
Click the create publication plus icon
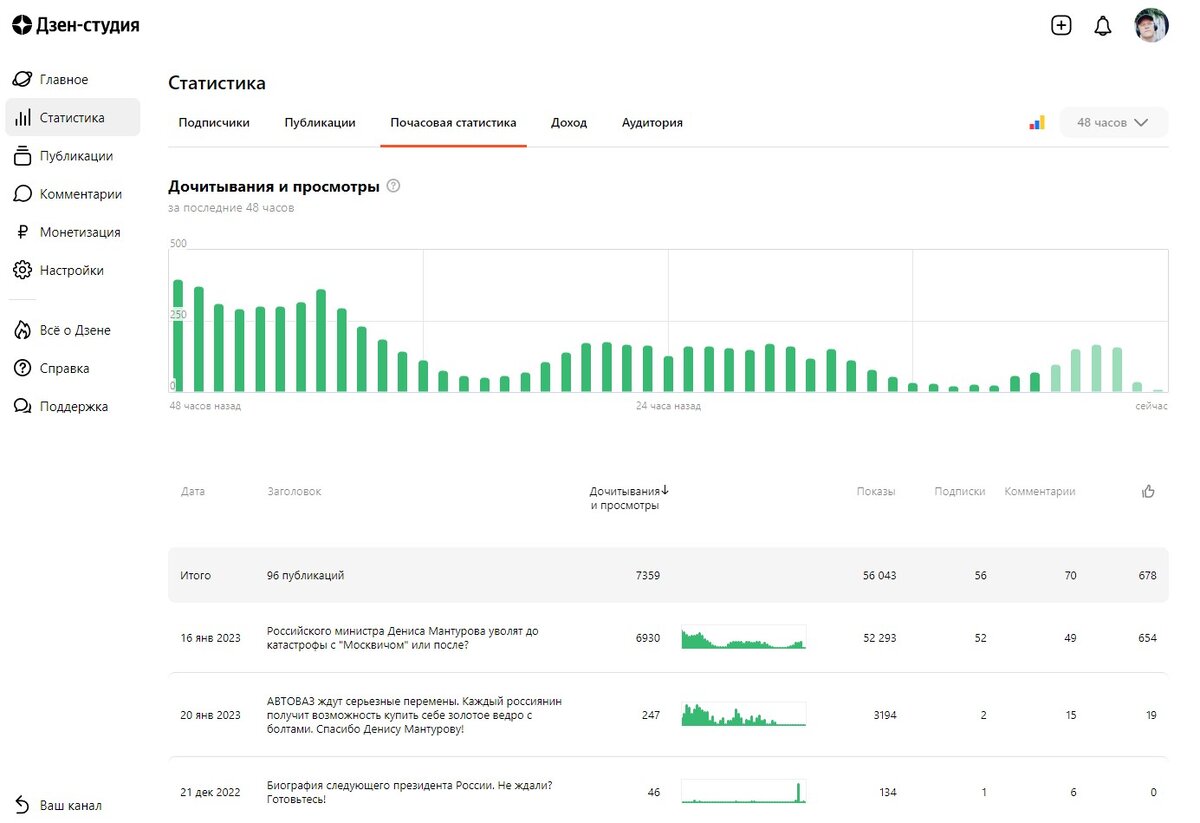(1061, 26)
